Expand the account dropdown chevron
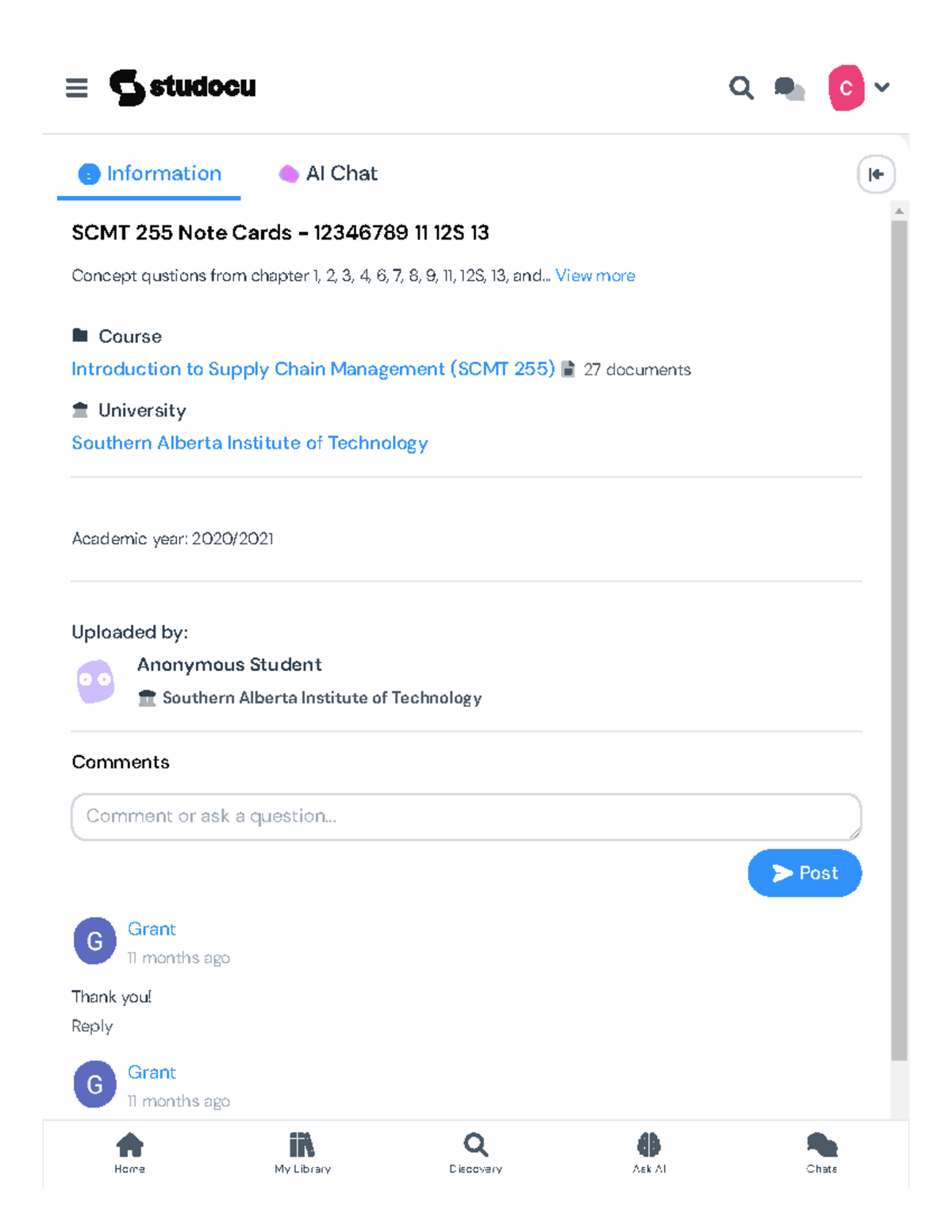 tap(882, 87)
